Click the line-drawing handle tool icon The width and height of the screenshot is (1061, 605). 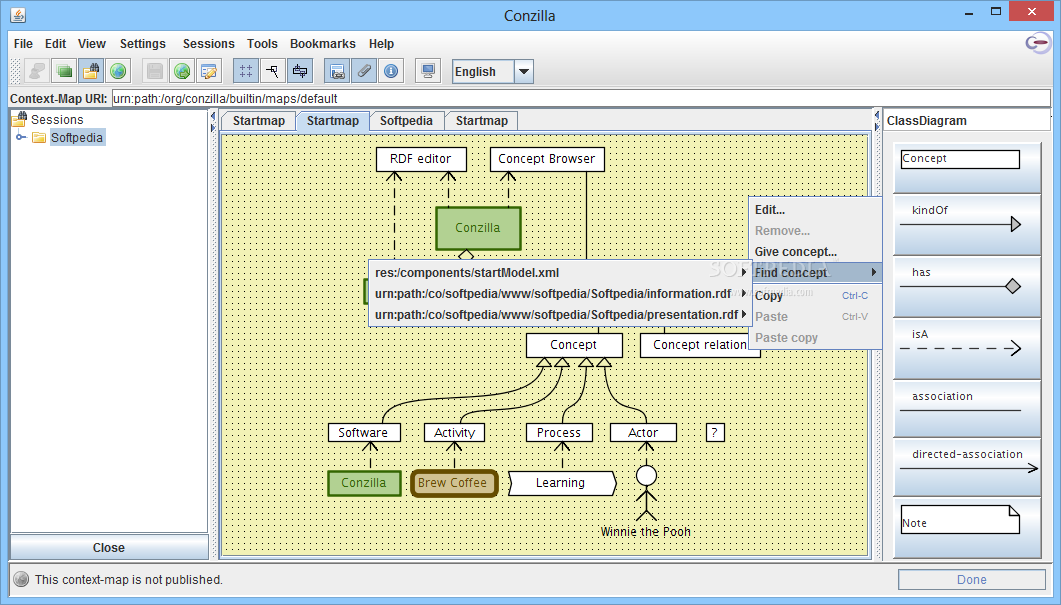(273, 71)
